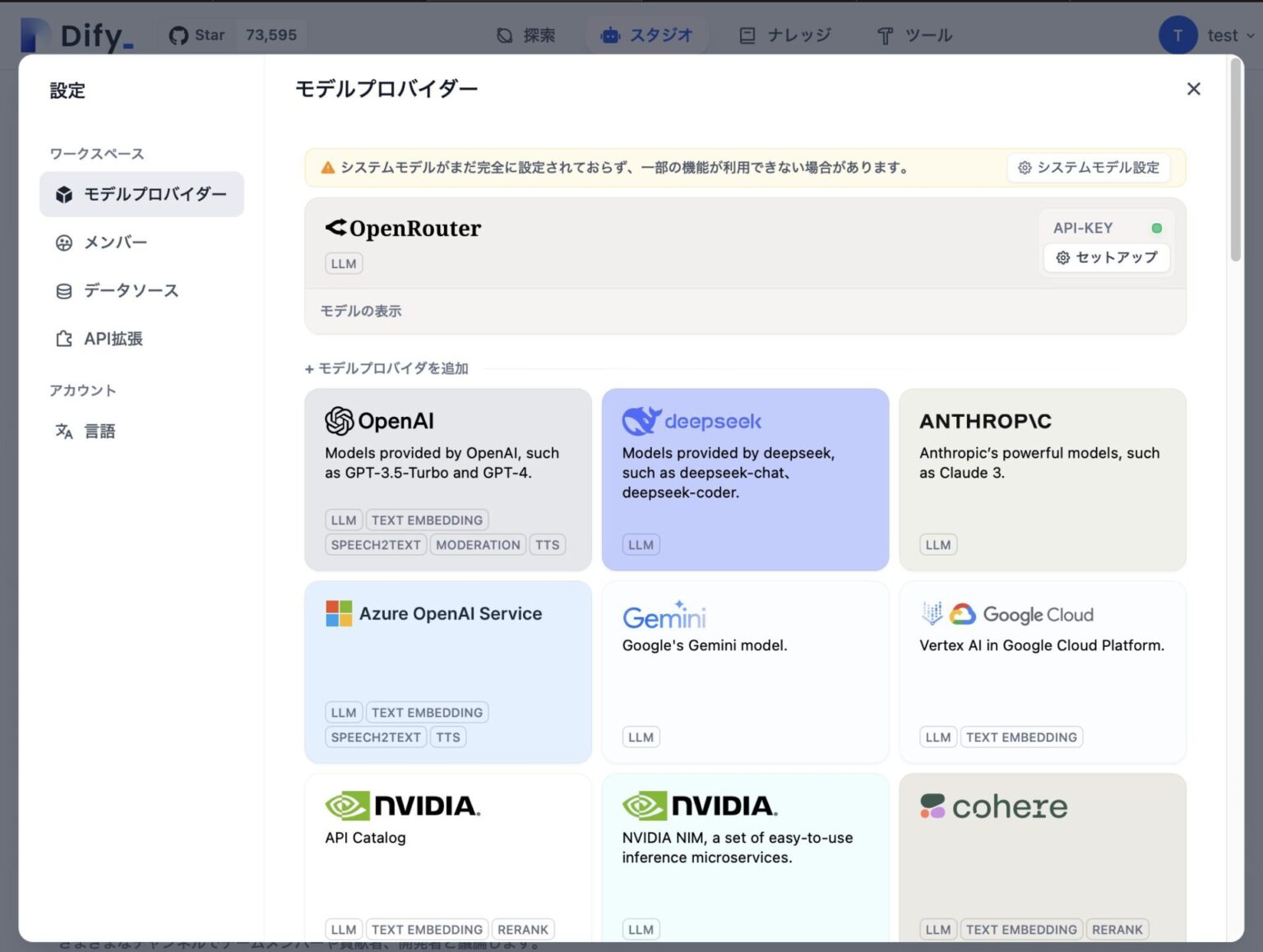Select the 言語 translation icon under アカウント
This screenshot has height=952, width=1263.
[x=63, y=431]
